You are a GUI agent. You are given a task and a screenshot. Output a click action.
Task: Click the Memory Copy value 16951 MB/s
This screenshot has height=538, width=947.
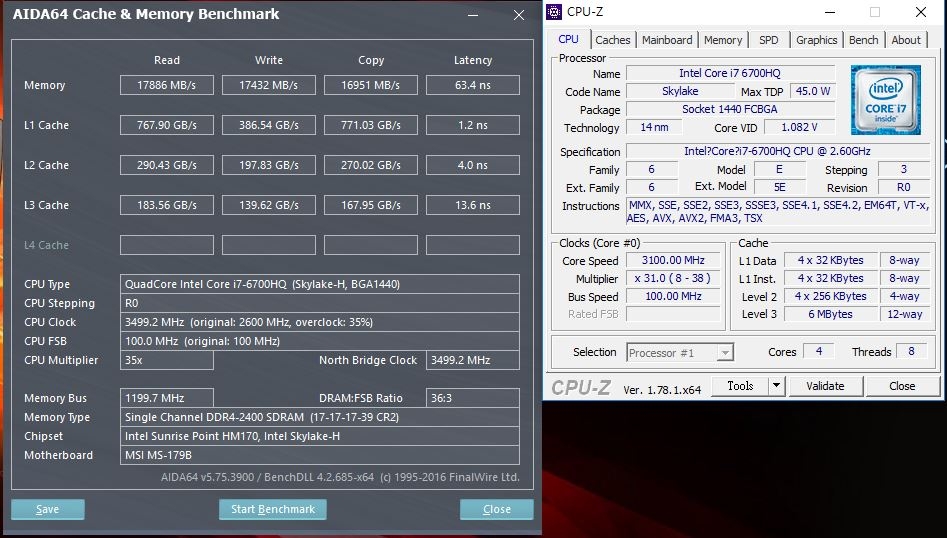[x=371, y=85]
